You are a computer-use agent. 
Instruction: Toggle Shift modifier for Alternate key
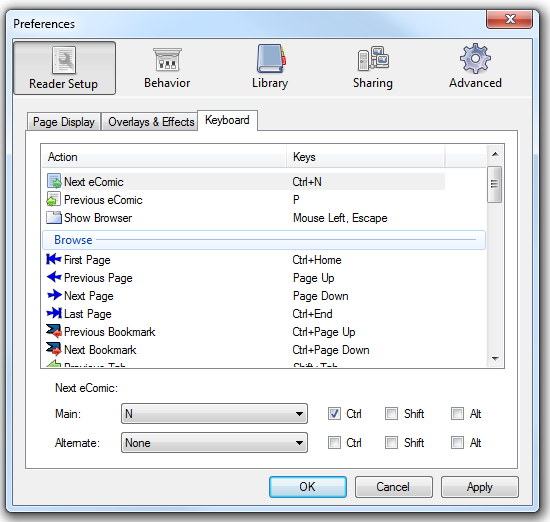[391, 443]
